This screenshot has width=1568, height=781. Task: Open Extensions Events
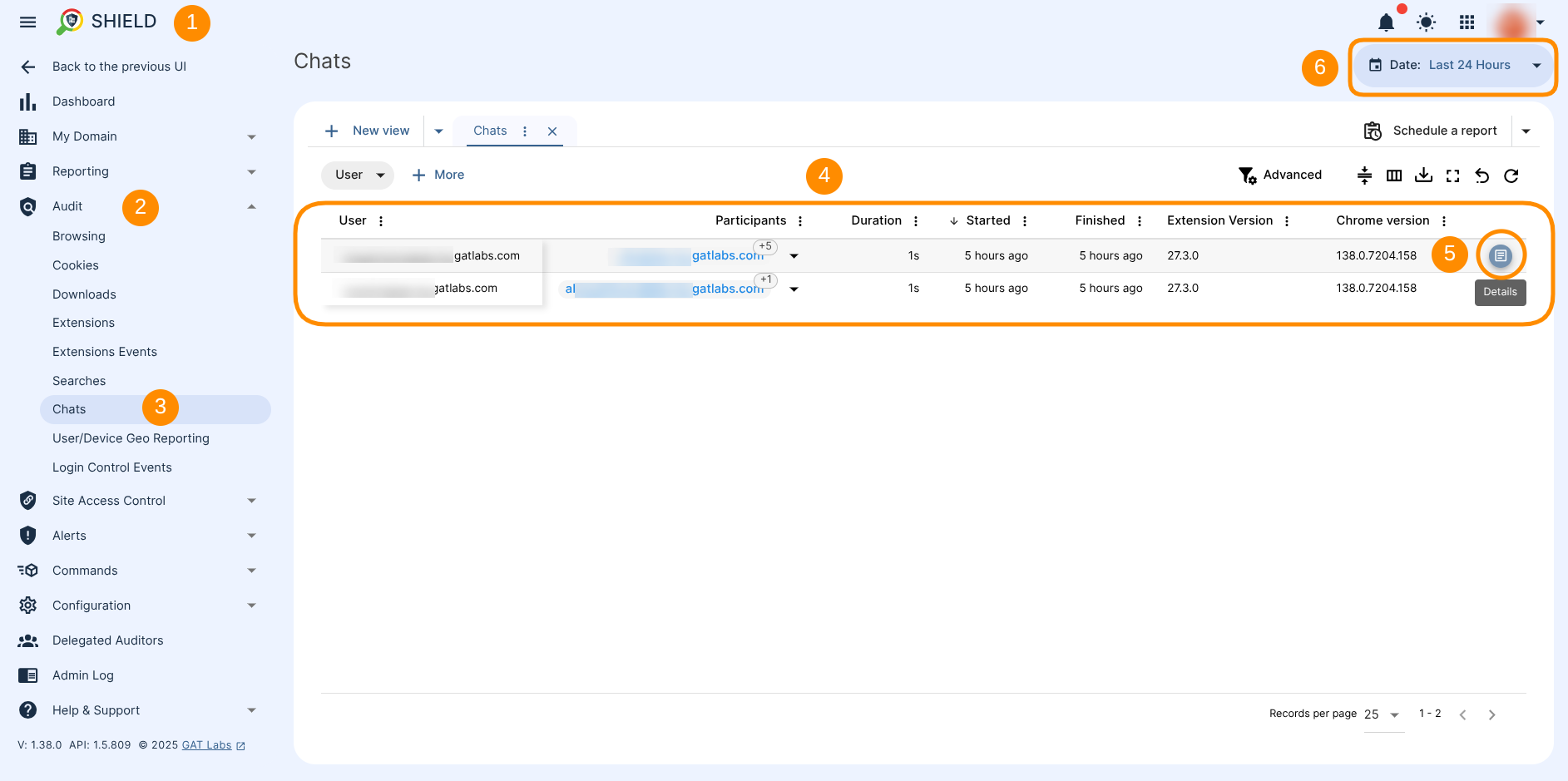click(x=105, y=352)
